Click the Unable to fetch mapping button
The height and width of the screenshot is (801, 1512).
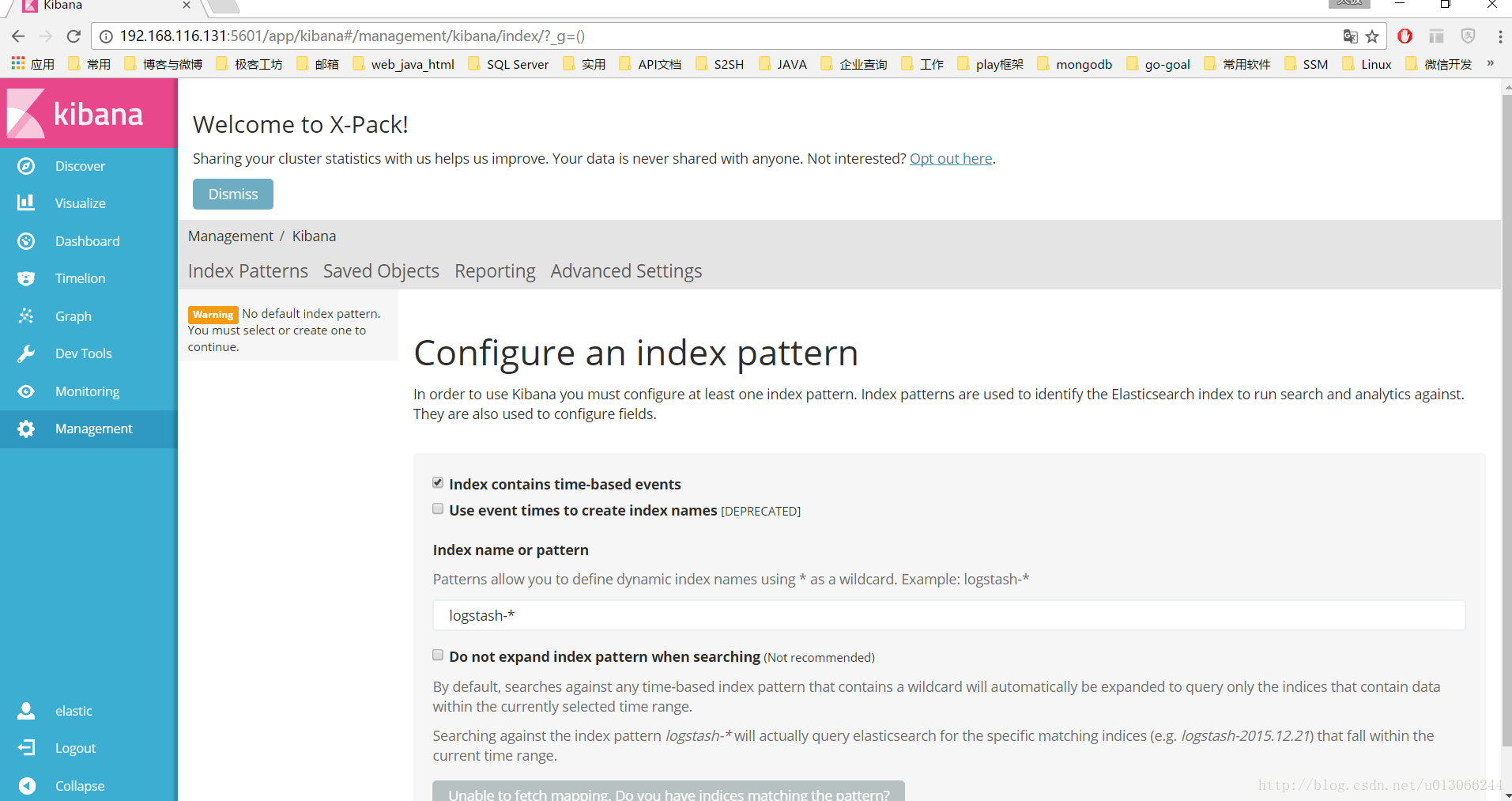click(x=669, y=791)
